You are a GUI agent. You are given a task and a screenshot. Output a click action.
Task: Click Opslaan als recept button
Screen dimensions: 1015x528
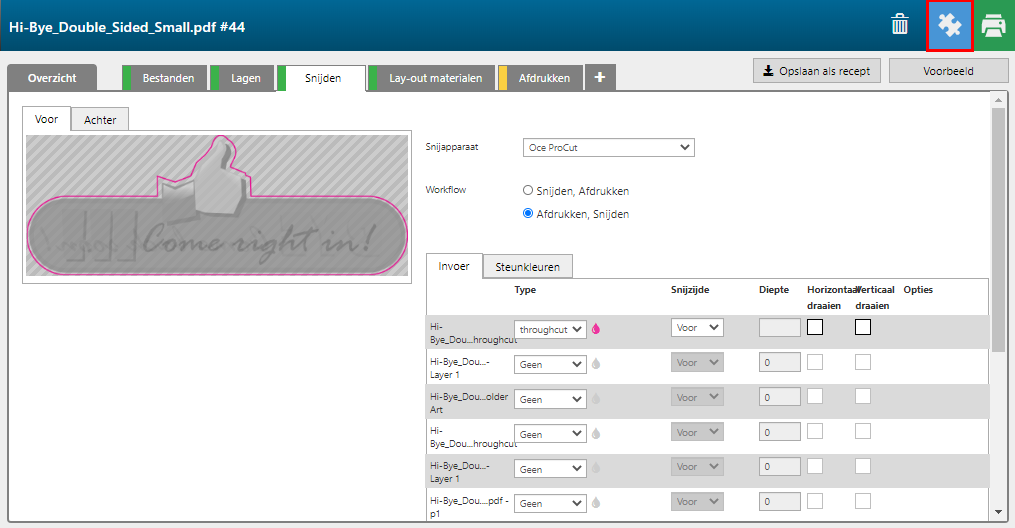pos(816,71)
